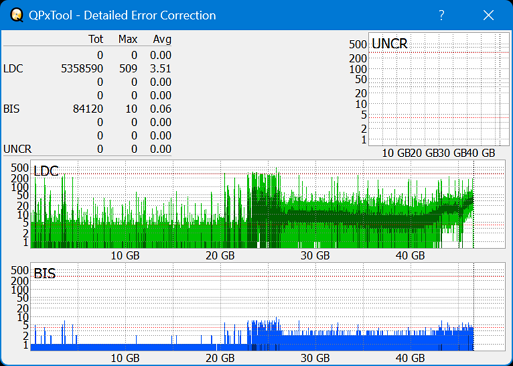Close the Detailed Error Correction window
The width and height of the screenshot is (513, 366).
(488, 15)
